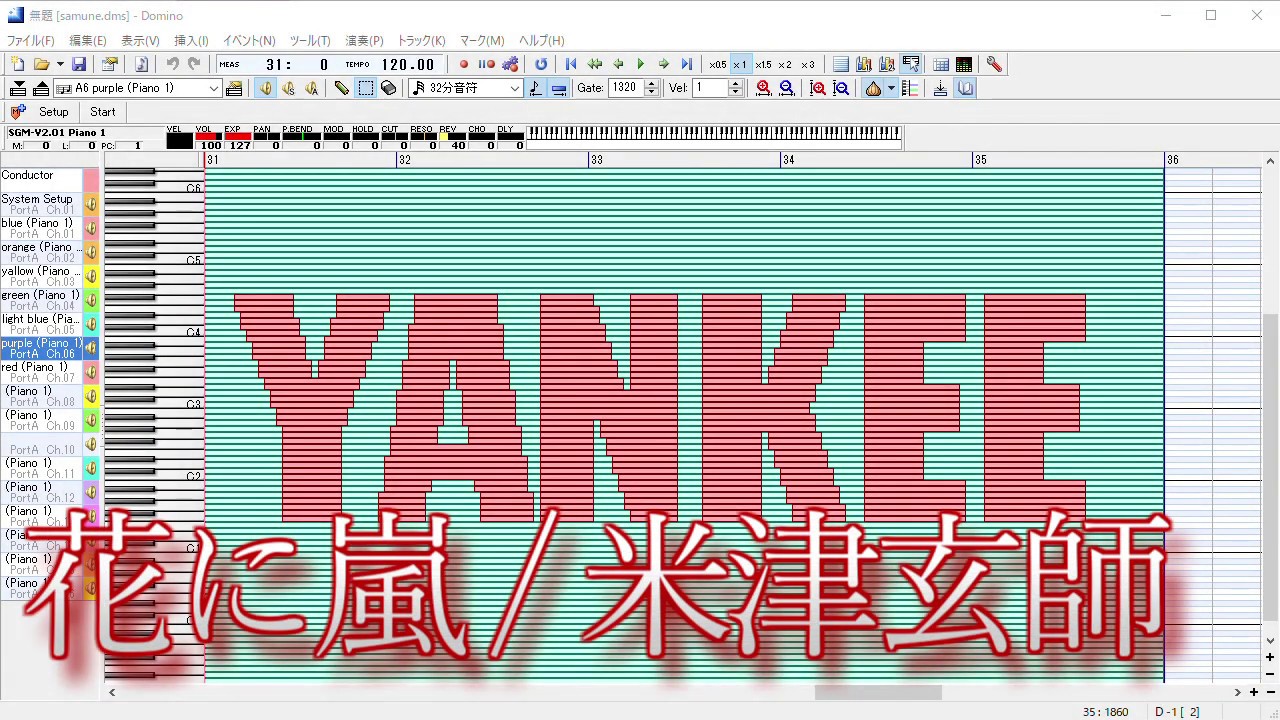Click the Setup mark button

[54, 112]
